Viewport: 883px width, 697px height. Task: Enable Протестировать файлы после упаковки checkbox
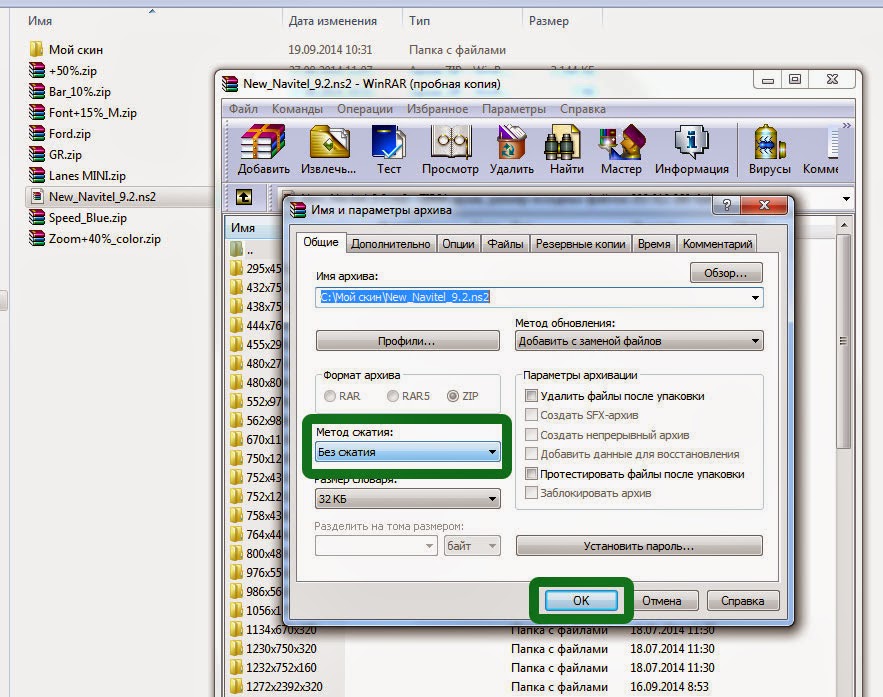coord(531,473)
